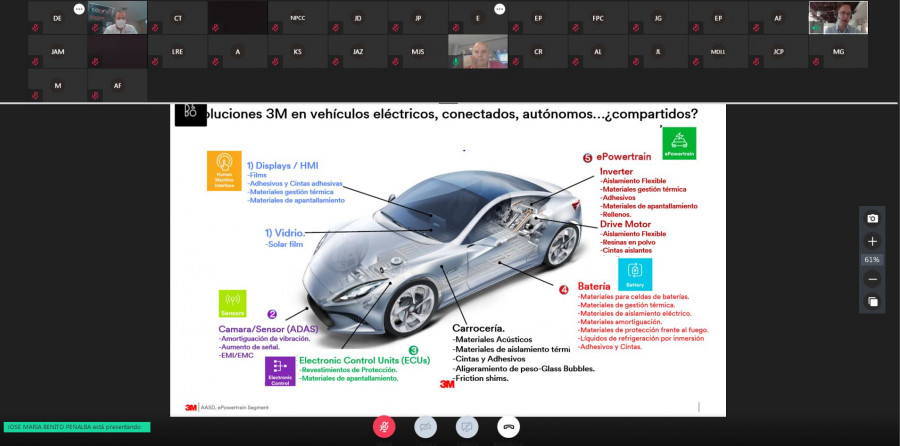This screenshot has width=900, height=446.
Task: Click the "-EMI/EMC" text on the slide
Action: [236, 355]
